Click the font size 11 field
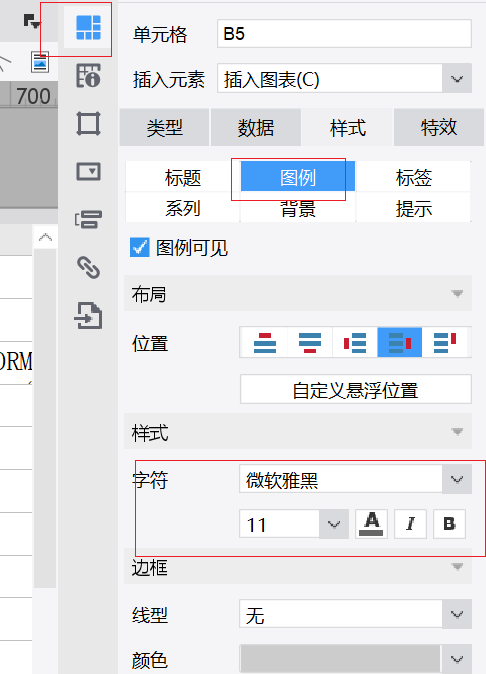The height and width of the screenshot is (674, 486). pos(279,524)
